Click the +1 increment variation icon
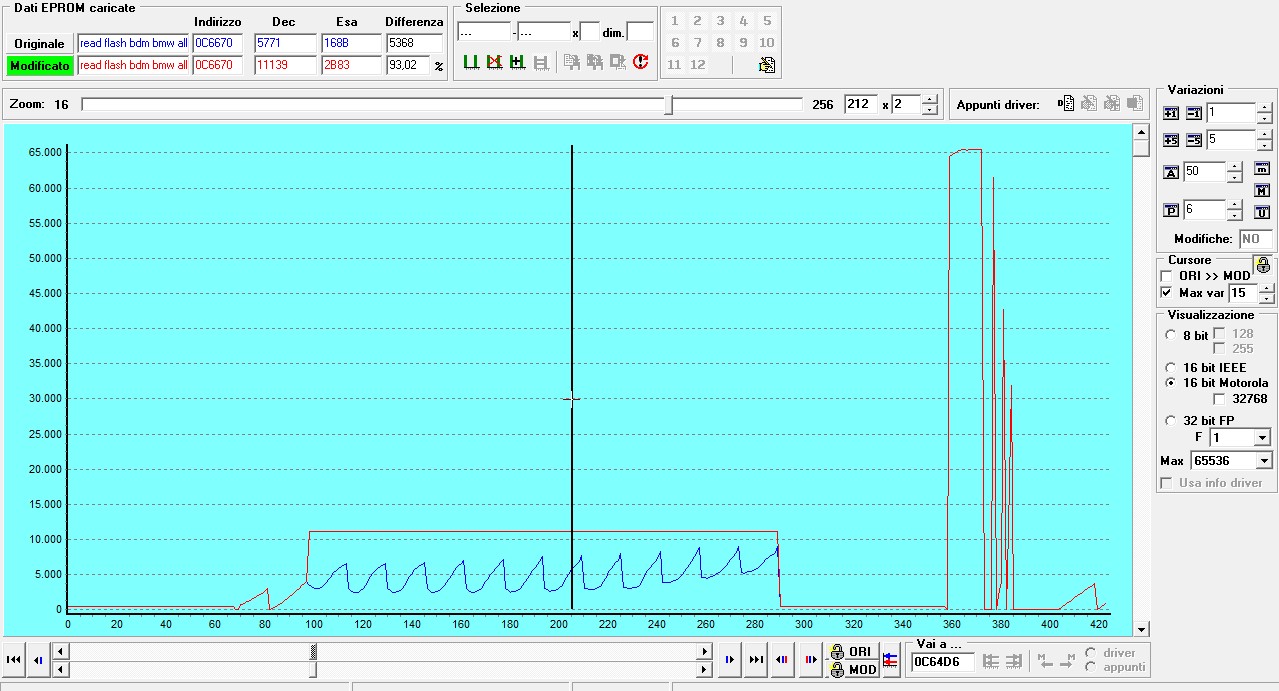Viewport: 1279px width, 691px height. (1172, 113)
